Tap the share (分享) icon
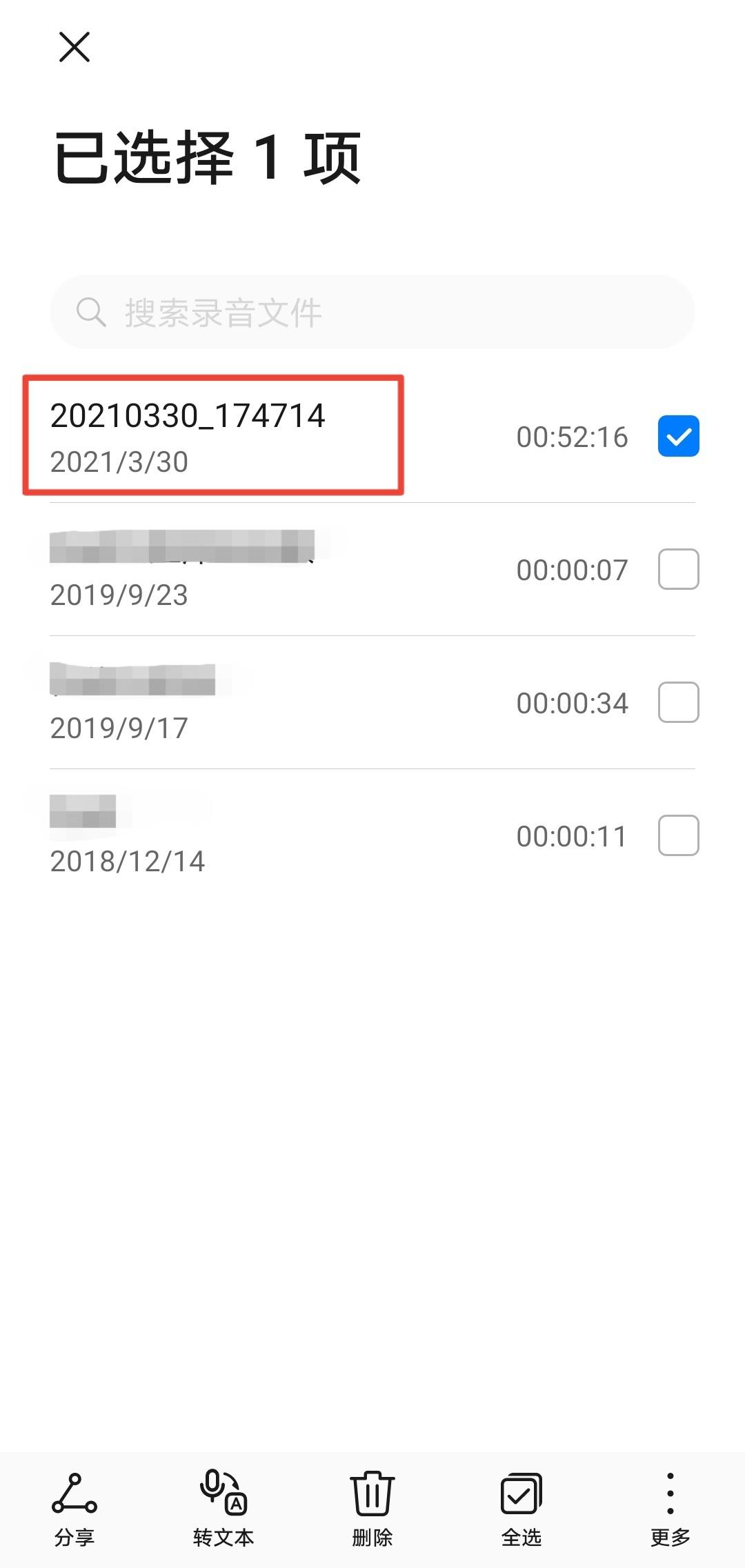Viewport: 745px width, 1568px height. [x=74, y=1494]
